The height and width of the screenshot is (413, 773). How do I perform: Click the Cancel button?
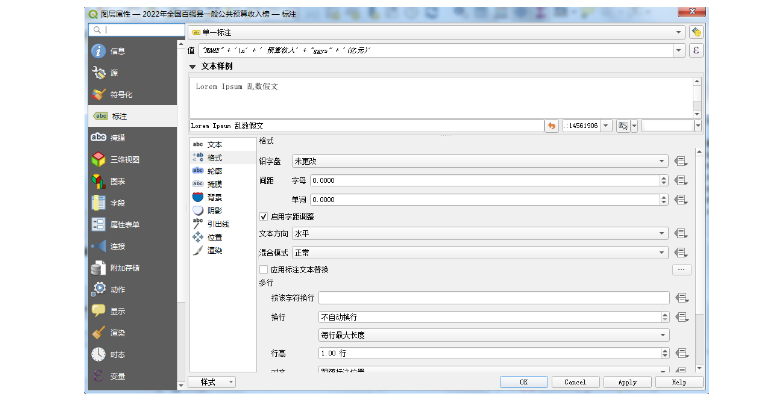(575, 382)
